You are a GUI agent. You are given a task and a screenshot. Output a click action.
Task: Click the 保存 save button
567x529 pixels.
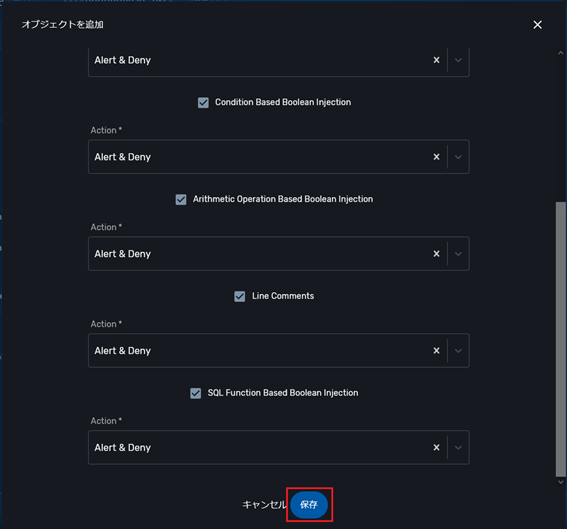(309, 505)
